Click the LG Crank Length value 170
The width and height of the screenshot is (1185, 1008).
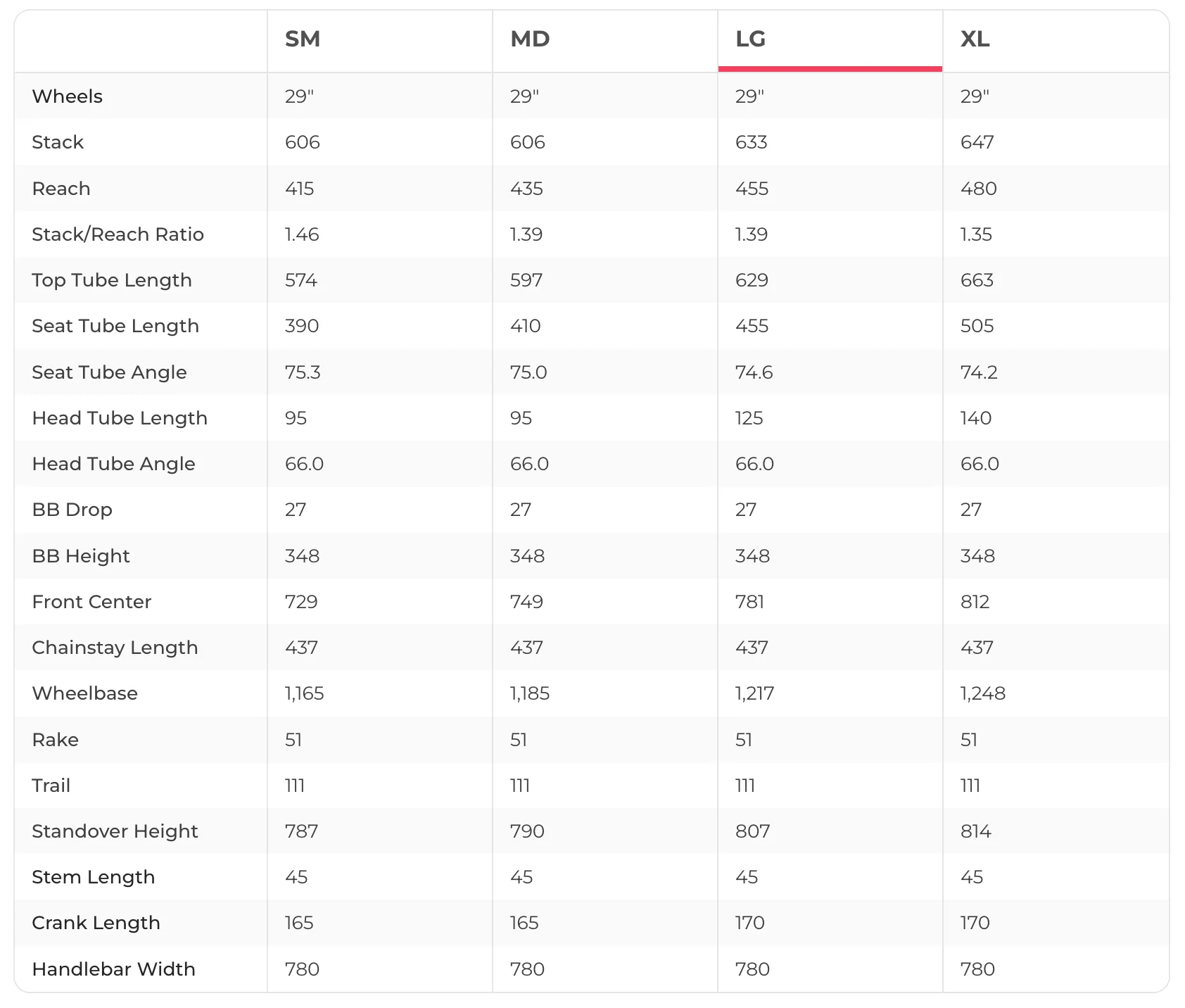[x=750, y=923]
